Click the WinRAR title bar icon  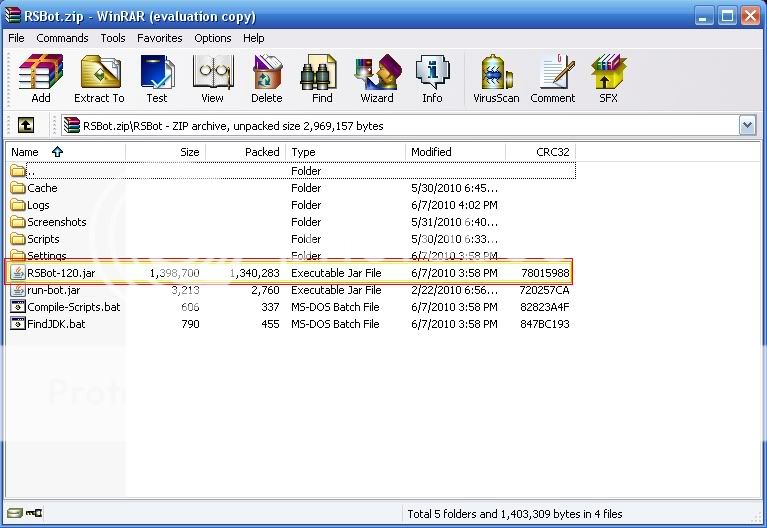click(13, 16)
